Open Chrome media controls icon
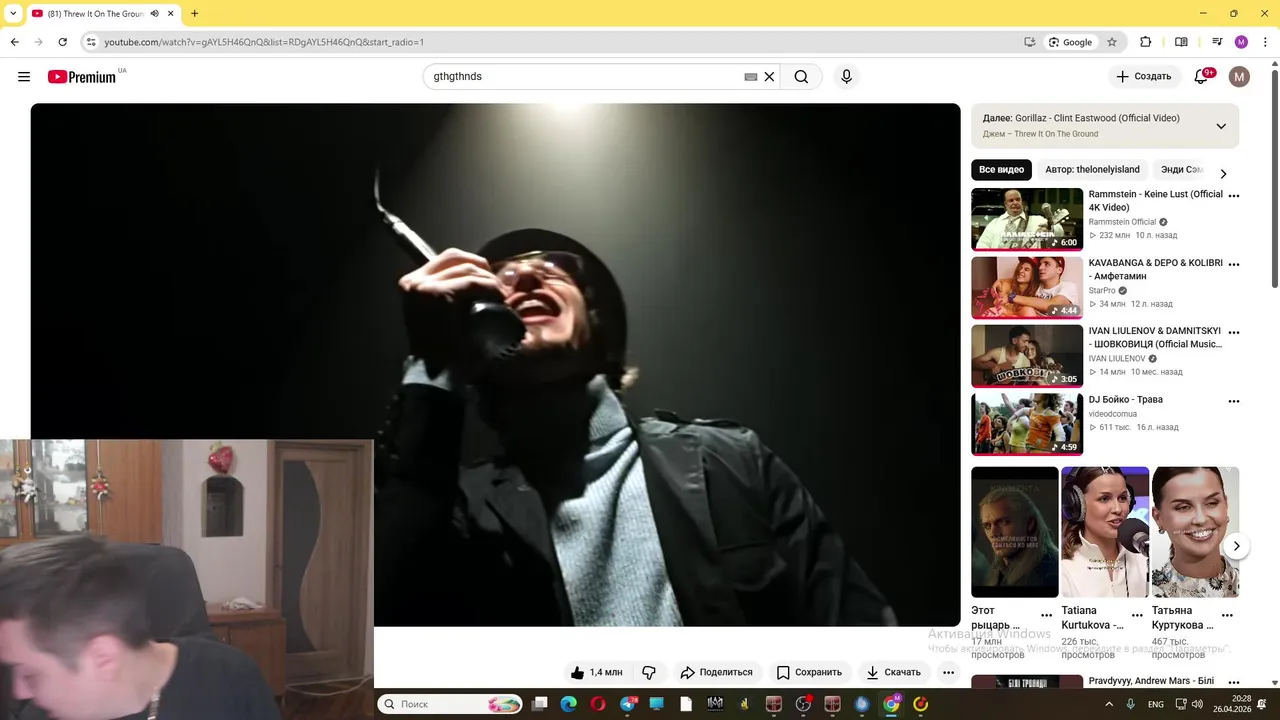The width and height of the screenshot is (1280, 720). (1217, 42)
